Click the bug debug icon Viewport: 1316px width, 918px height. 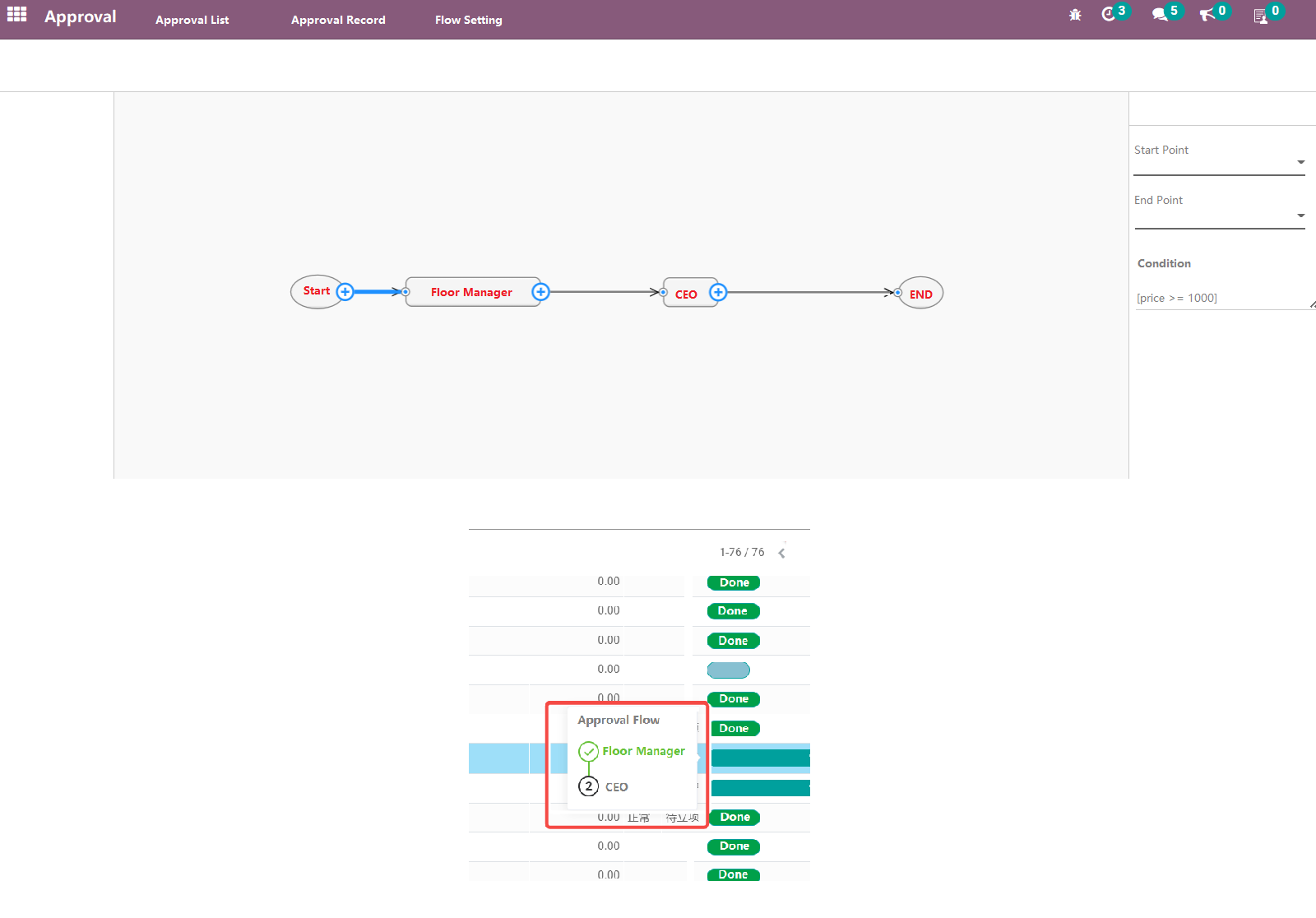[x=1075, y=15]
